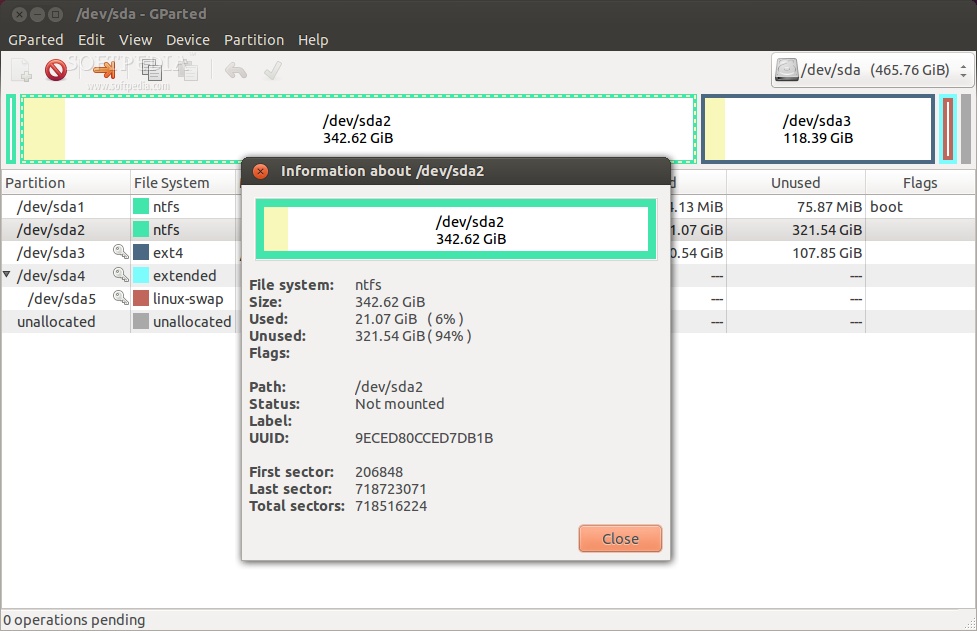Open the View menu
Viewport: 977px width, 631px height.
pyautogui.click(x=135, y=40)
